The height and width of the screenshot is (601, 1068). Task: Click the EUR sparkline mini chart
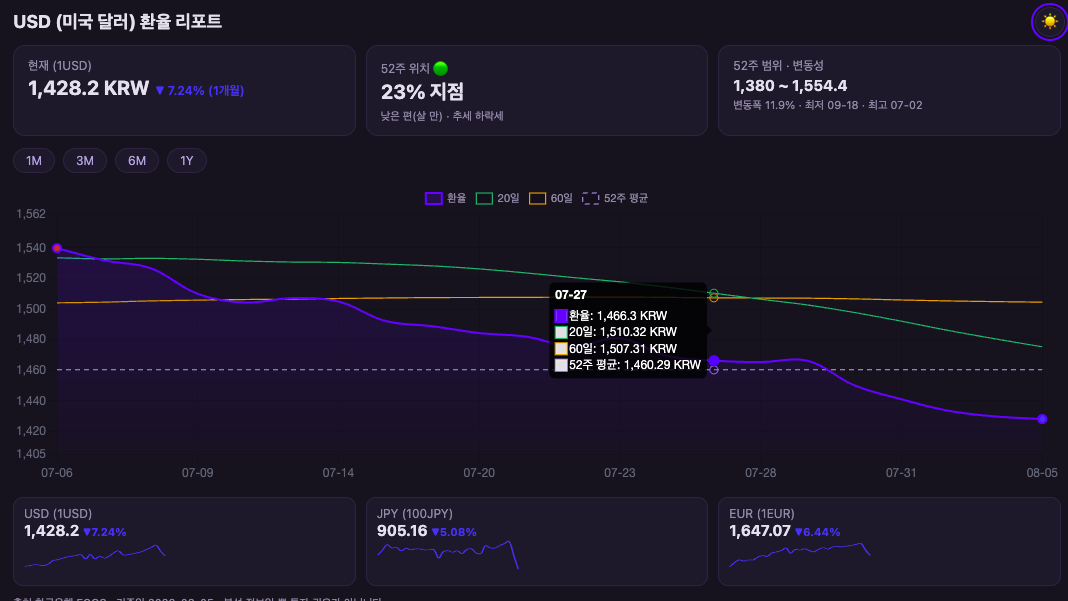click(800, 555)
